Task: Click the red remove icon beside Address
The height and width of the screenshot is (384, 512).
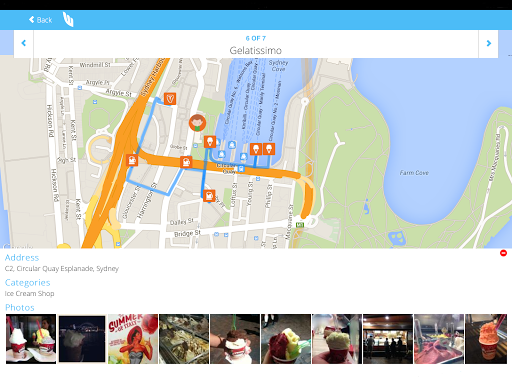Action: tap(503, 253)
